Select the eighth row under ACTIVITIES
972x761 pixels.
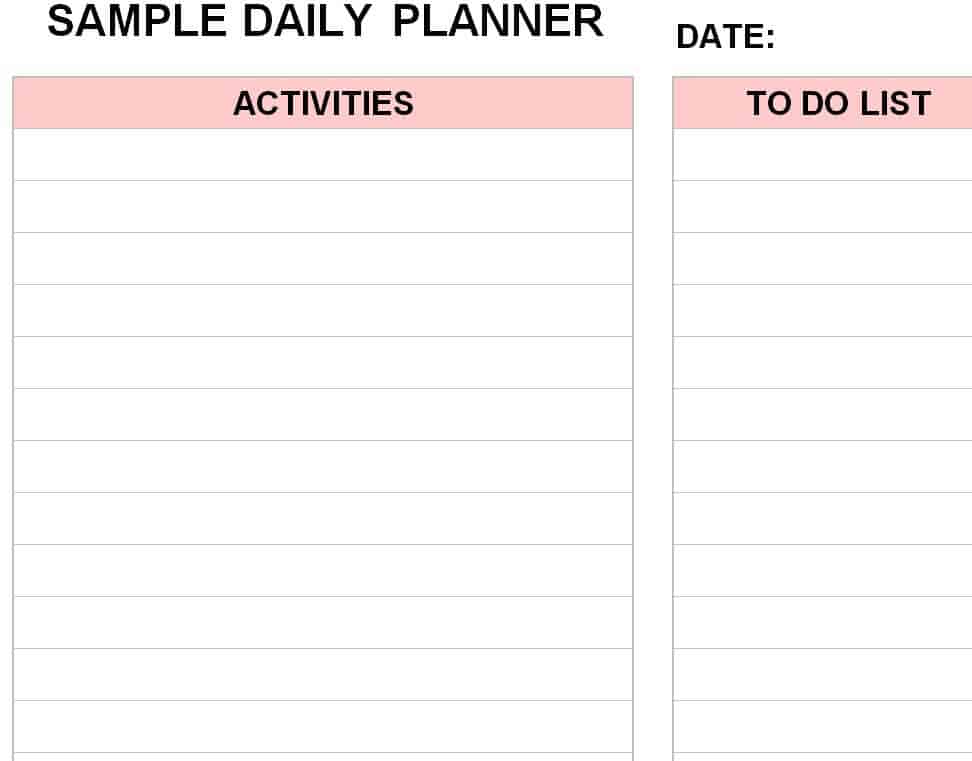point(323,519)
